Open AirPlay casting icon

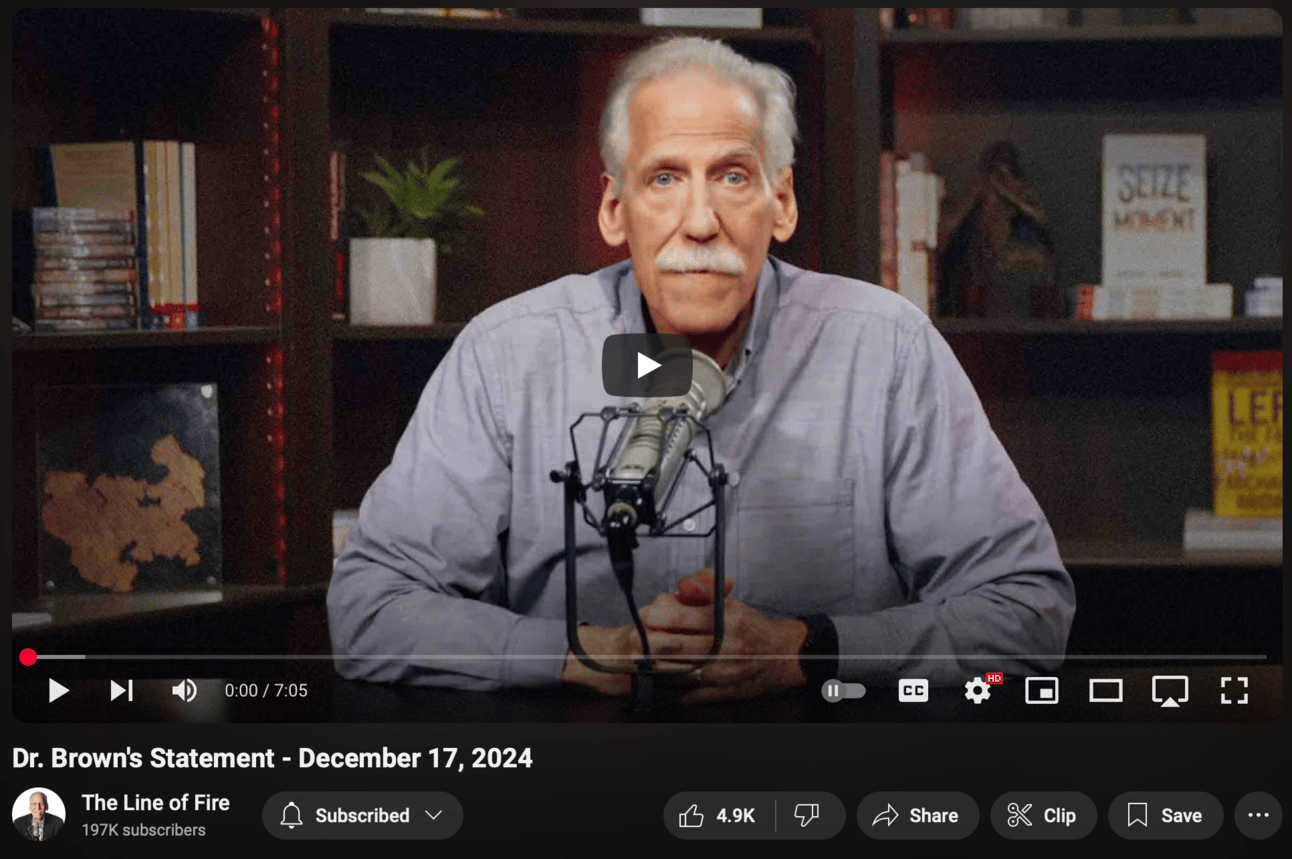(x=1170, y=690)
